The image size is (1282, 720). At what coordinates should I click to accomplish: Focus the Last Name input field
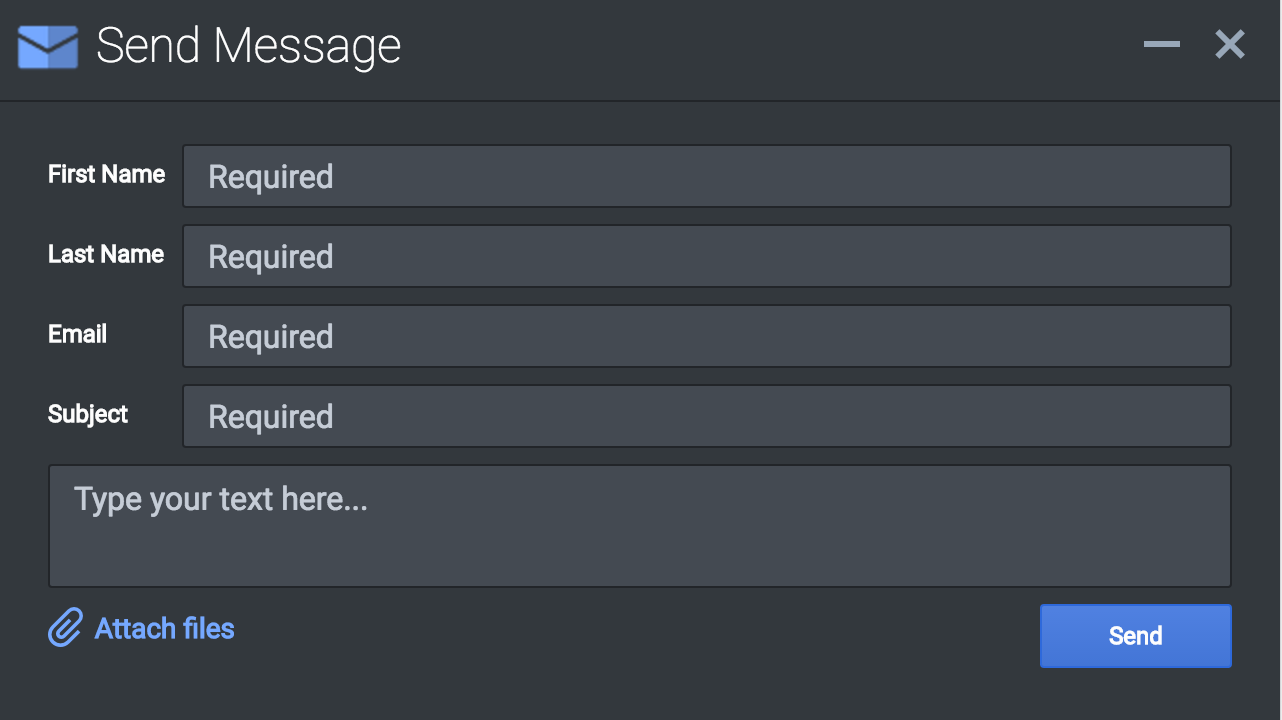706,256
